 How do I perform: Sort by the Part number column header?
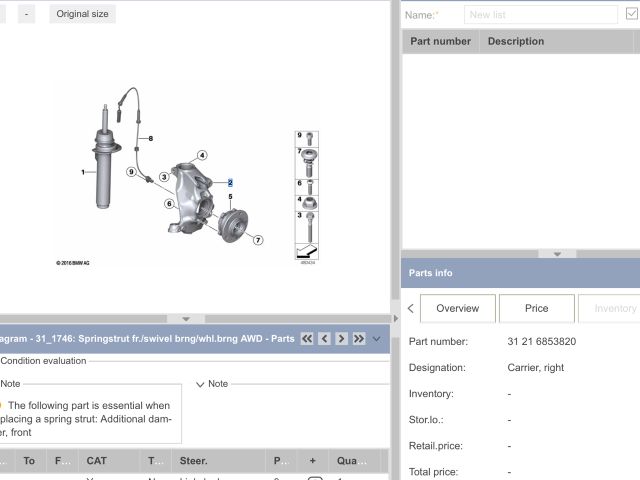440,41
